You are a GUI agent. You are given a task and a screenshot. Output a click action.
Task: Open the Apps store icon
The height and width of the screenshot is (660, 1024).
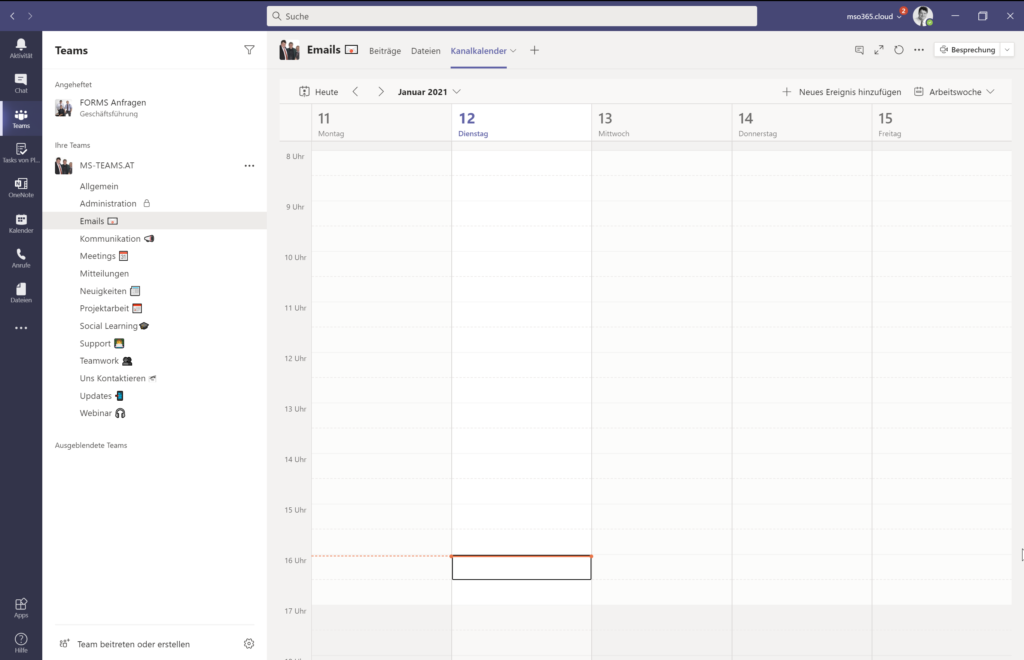tap(21, 608)
